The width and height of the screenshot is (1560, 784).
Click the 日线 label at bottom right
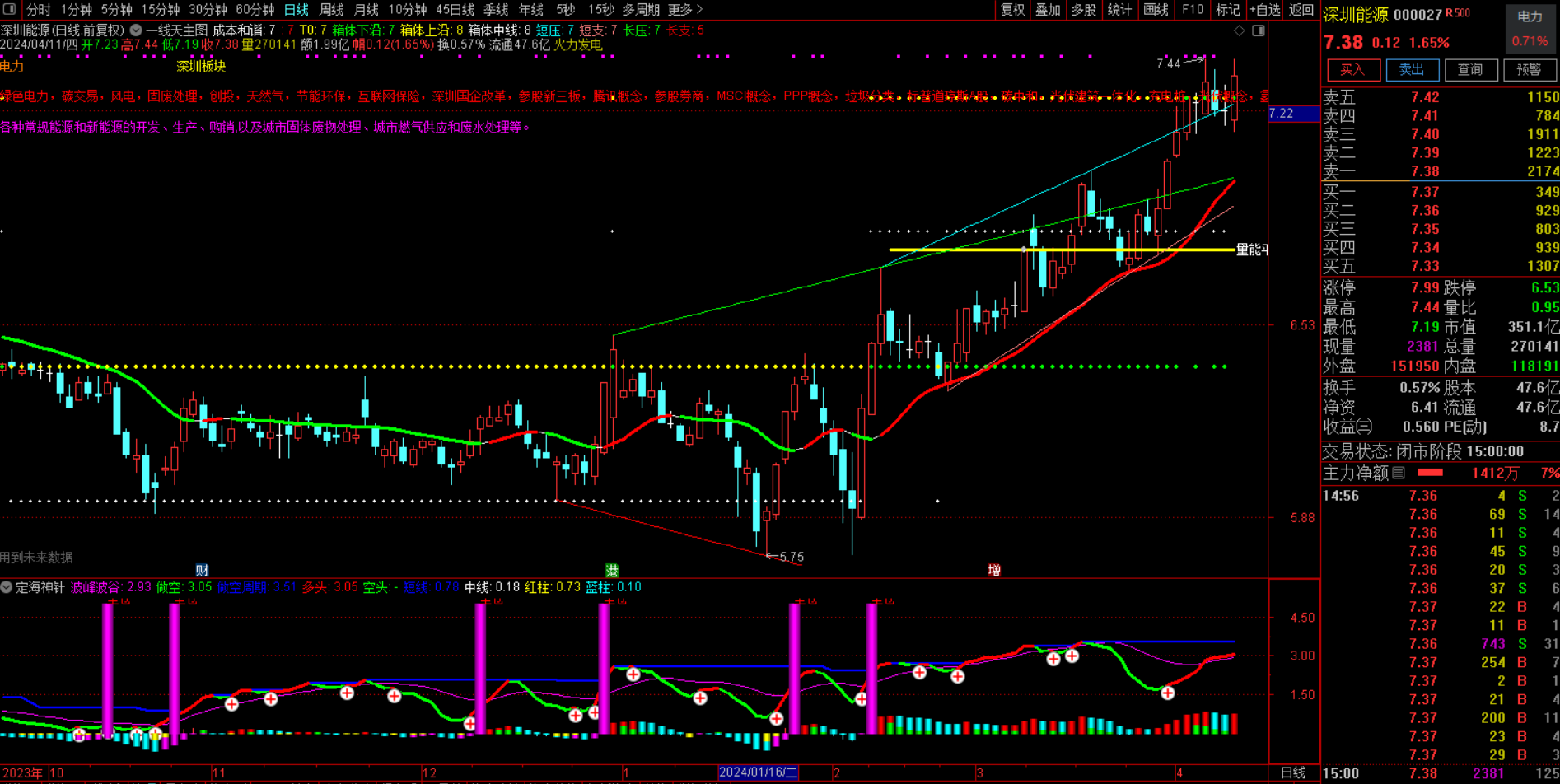coord(1293,772)
